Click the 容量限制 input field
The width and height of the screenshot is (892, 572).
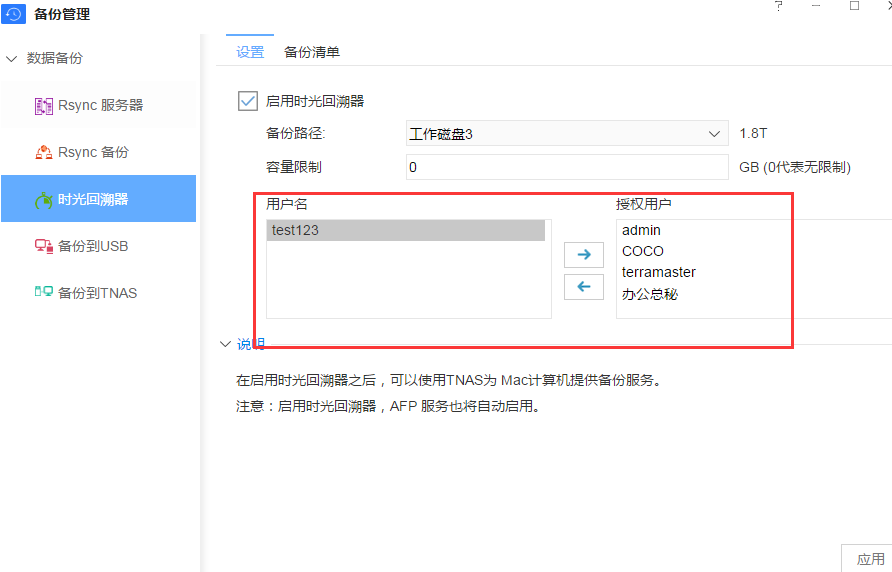pyautogui.click(x=567, y=167)
